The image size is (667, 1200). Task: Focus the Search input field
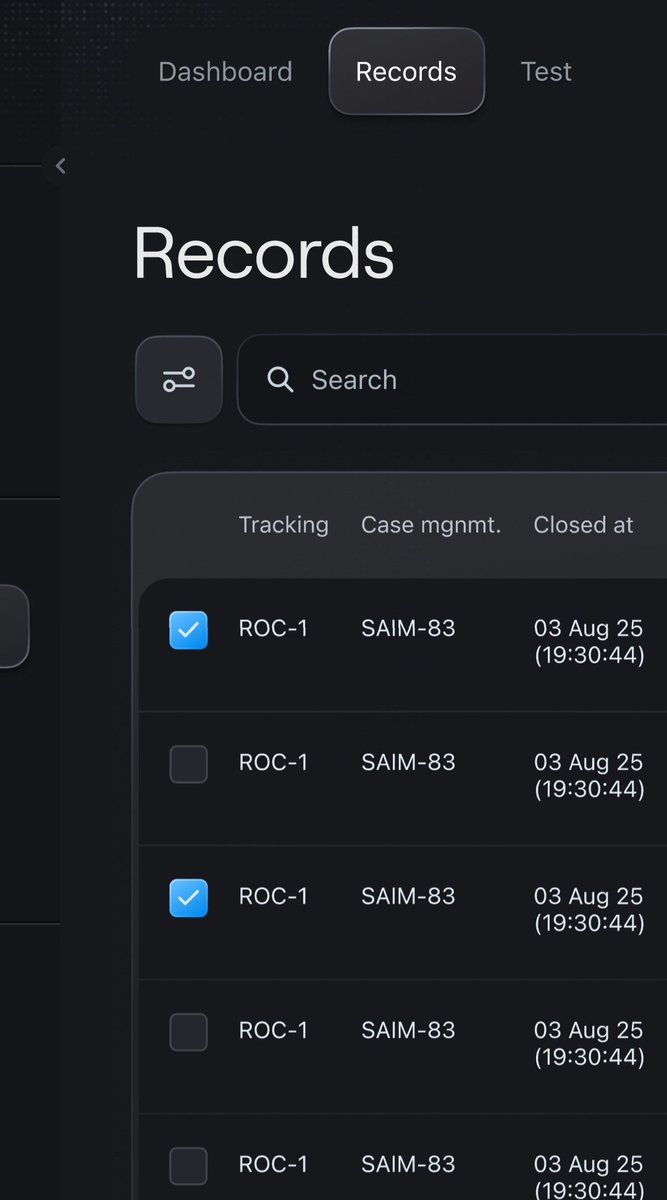452,380
